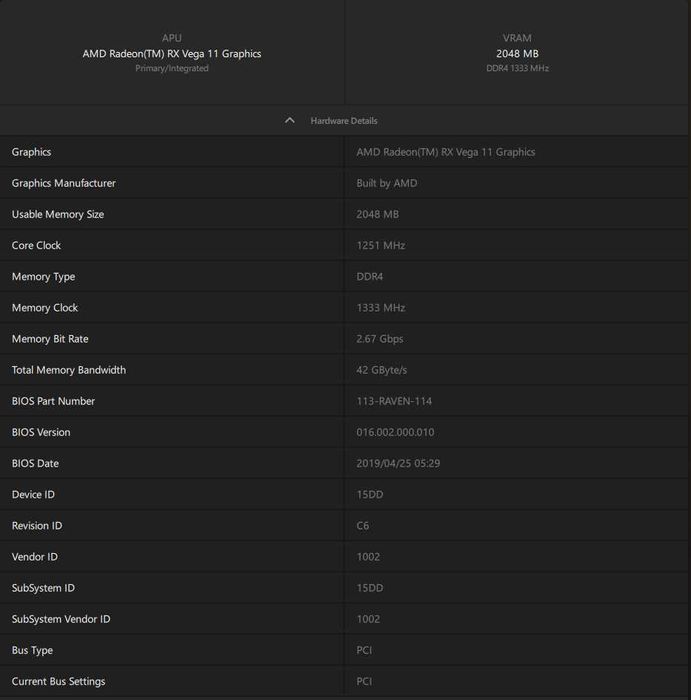
Task: Click the Revision ID value C6
Action: pyautogui.click(x=363, y=525)
